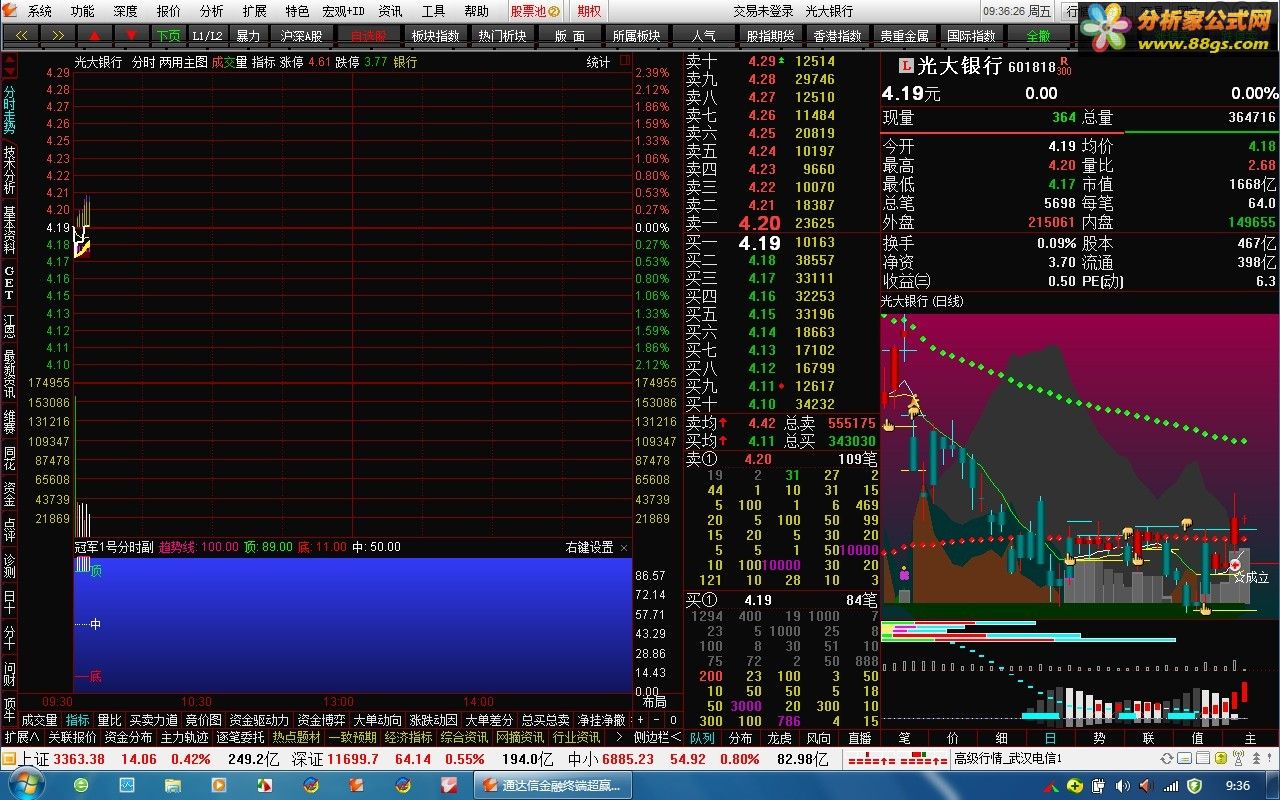1280x800 pixels.
Task: Click the 期权 options button
Action: (x=589, y=11)
